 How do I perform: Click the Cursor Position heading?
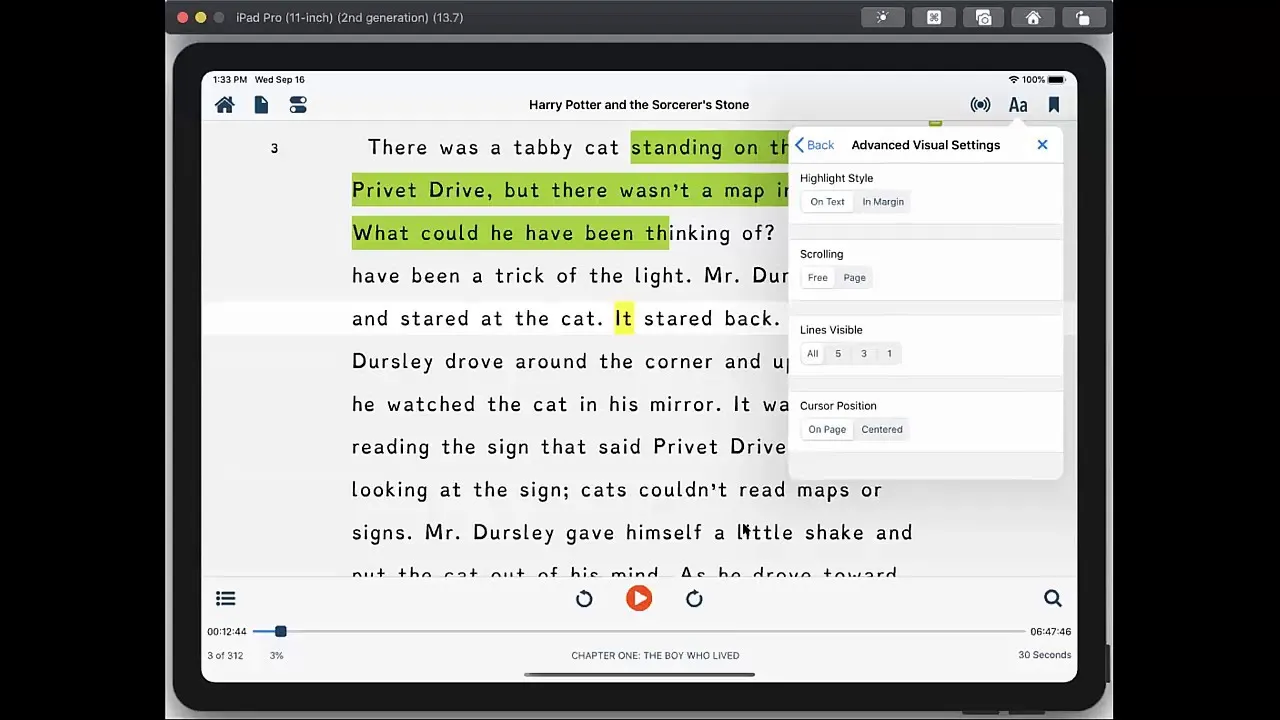pyautogui.click(x=838, y=406)
